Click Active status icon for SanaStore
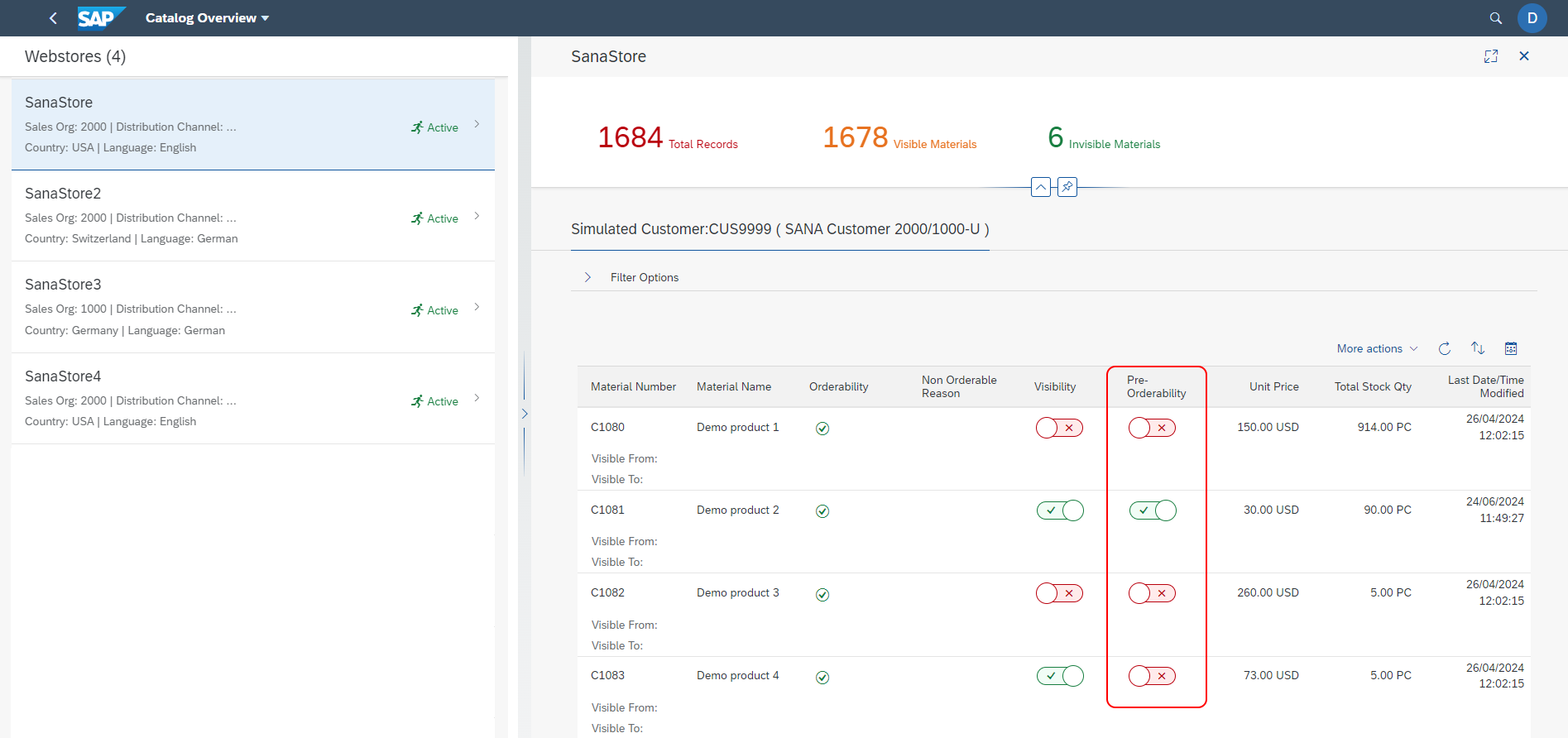This screenshot has height=738, width=1568. click(417, 127)
